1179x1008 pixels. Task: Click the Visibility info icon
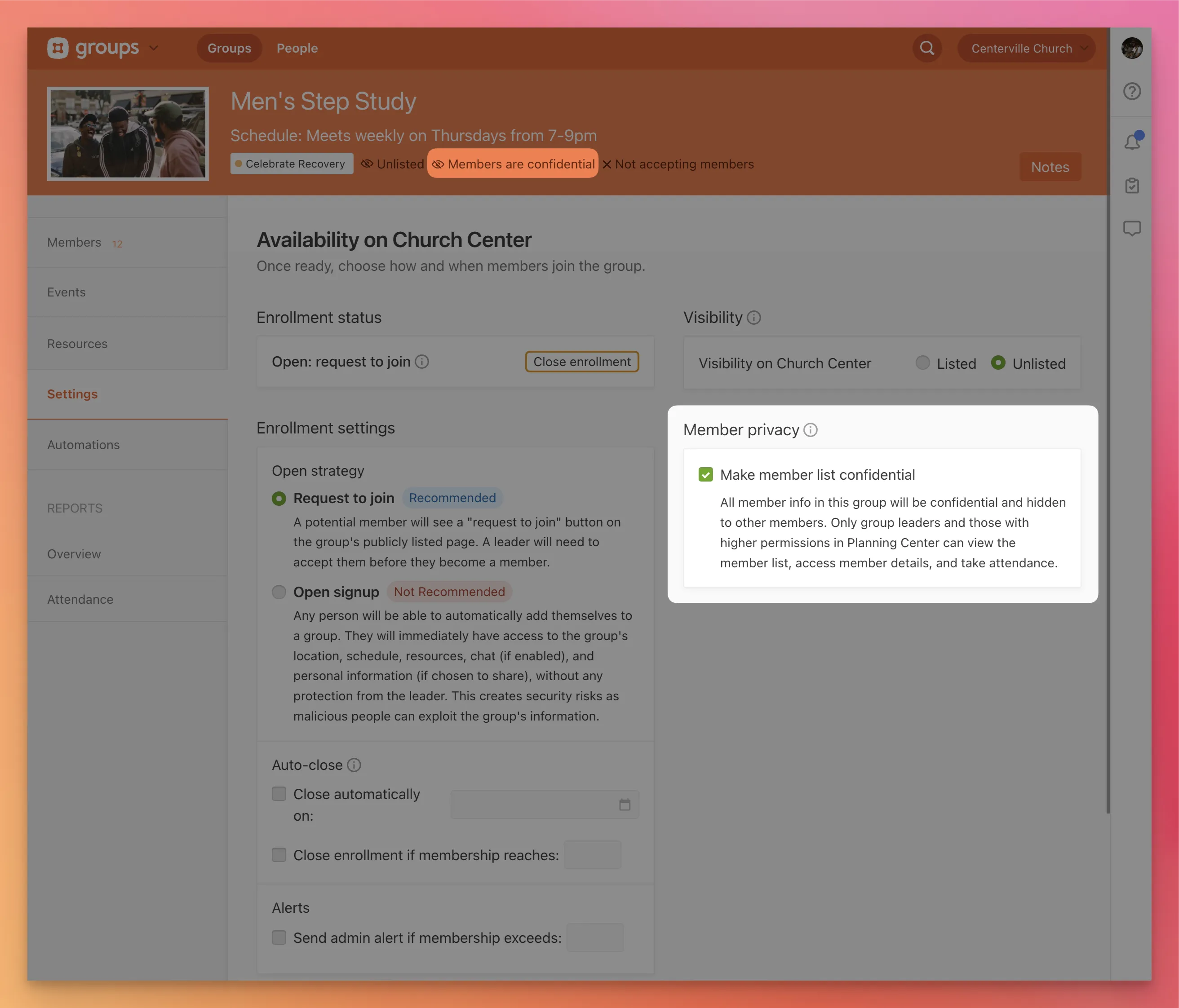pos(753,318)
